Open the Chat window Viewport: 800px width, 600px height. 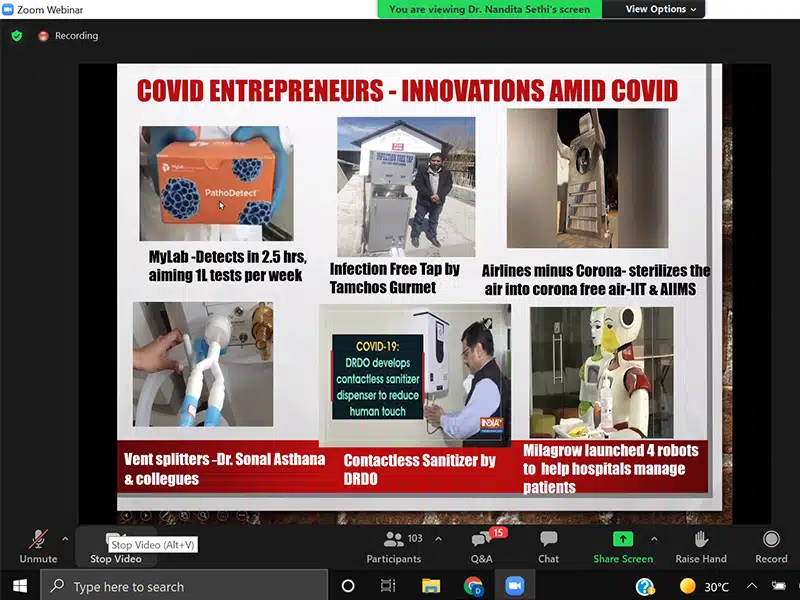[x=548, y=545]
